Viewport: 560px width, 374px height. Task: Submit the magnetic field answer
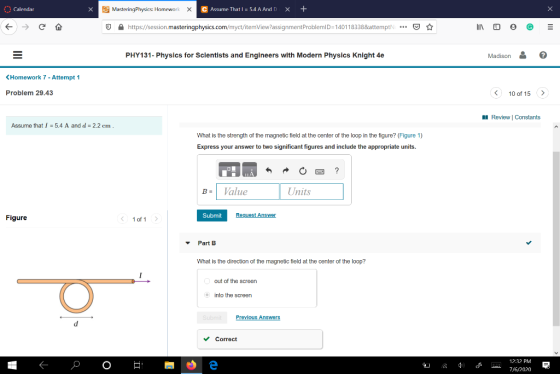pyautogui.click(x=212, y=215)
